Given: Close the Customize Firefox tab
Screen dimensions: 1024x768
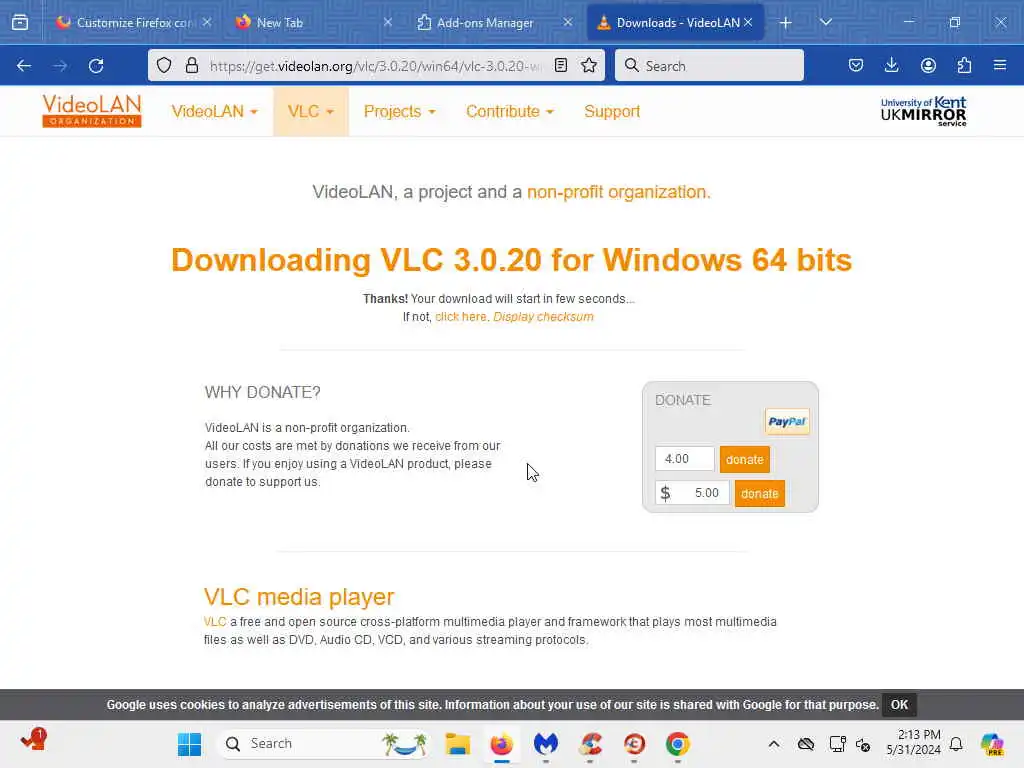Looking at the screenshot, I should (x=207, y=22).
